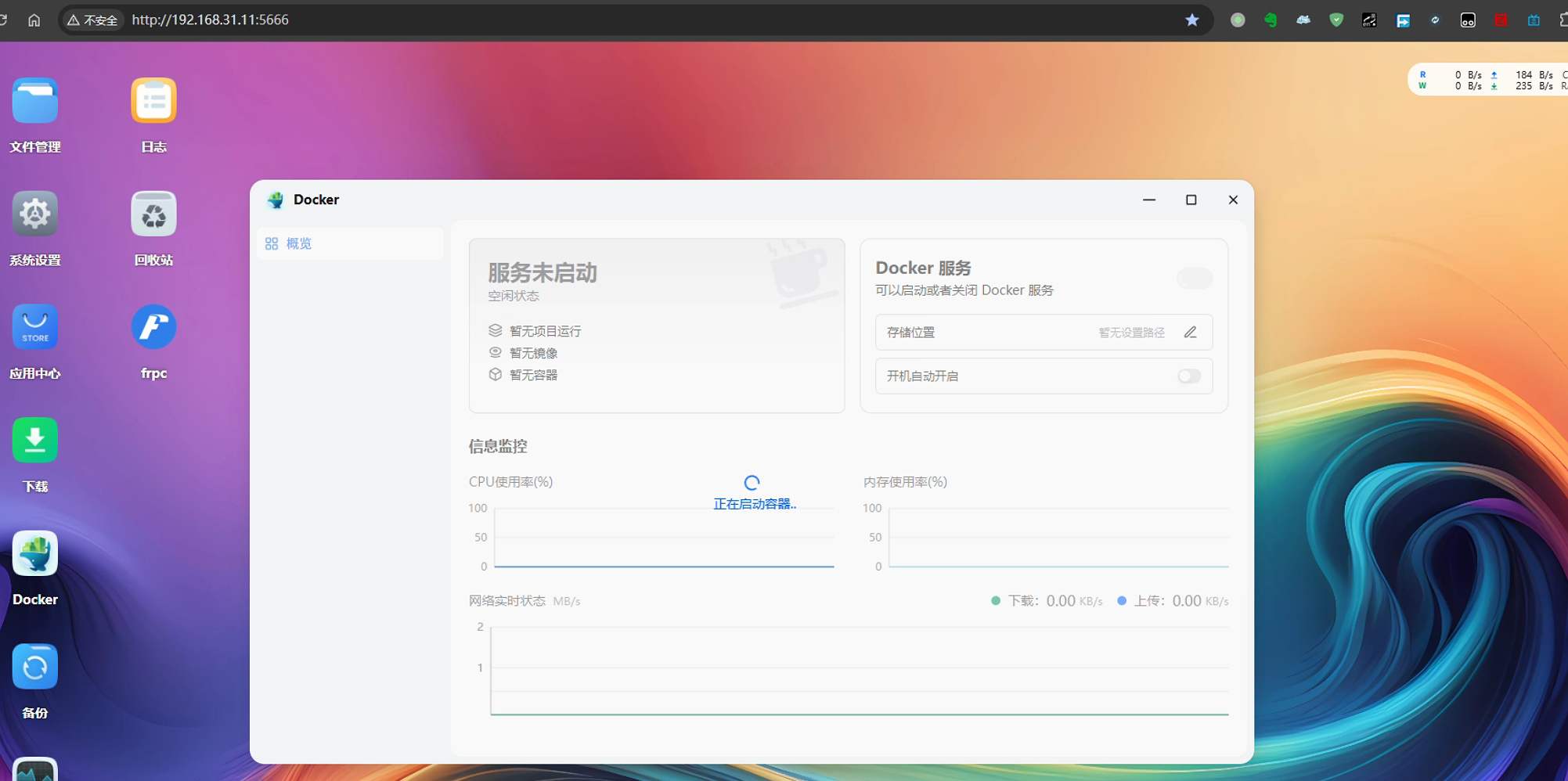Click the 下载 download speed legend
Image resolution: width=1568 pixels, height=781 pixels.
pos(1047,601)
